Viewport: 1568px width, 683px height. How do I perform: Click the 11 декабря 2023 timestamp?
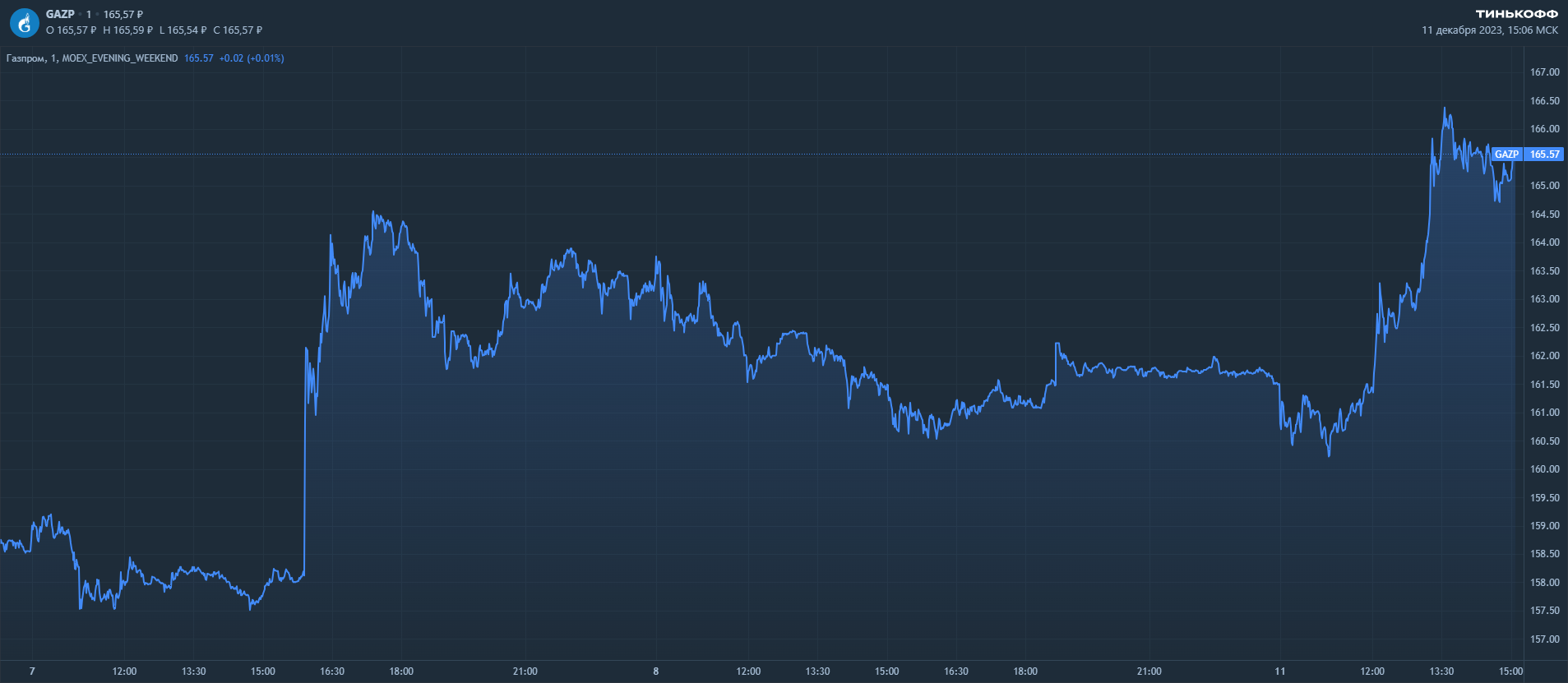pyautogui.click(x=1489, y=30)
